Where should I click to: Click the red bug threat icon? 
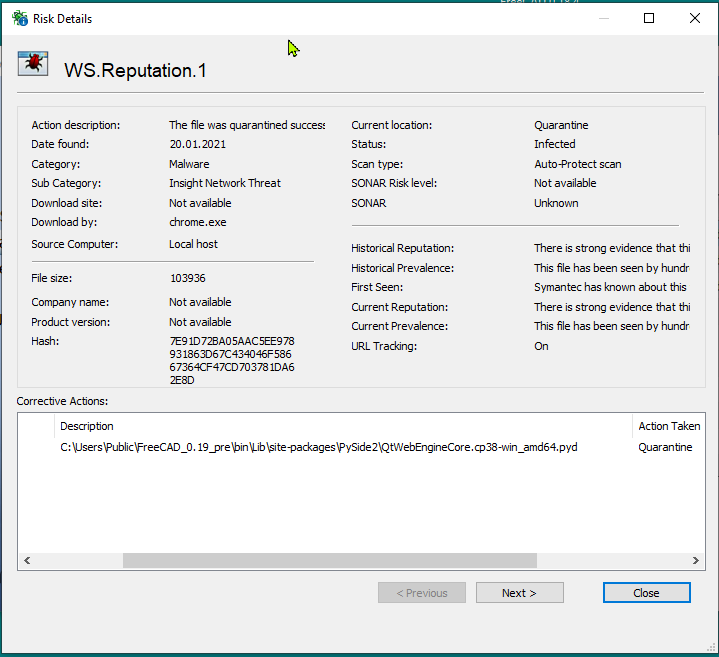click(33, 66)
